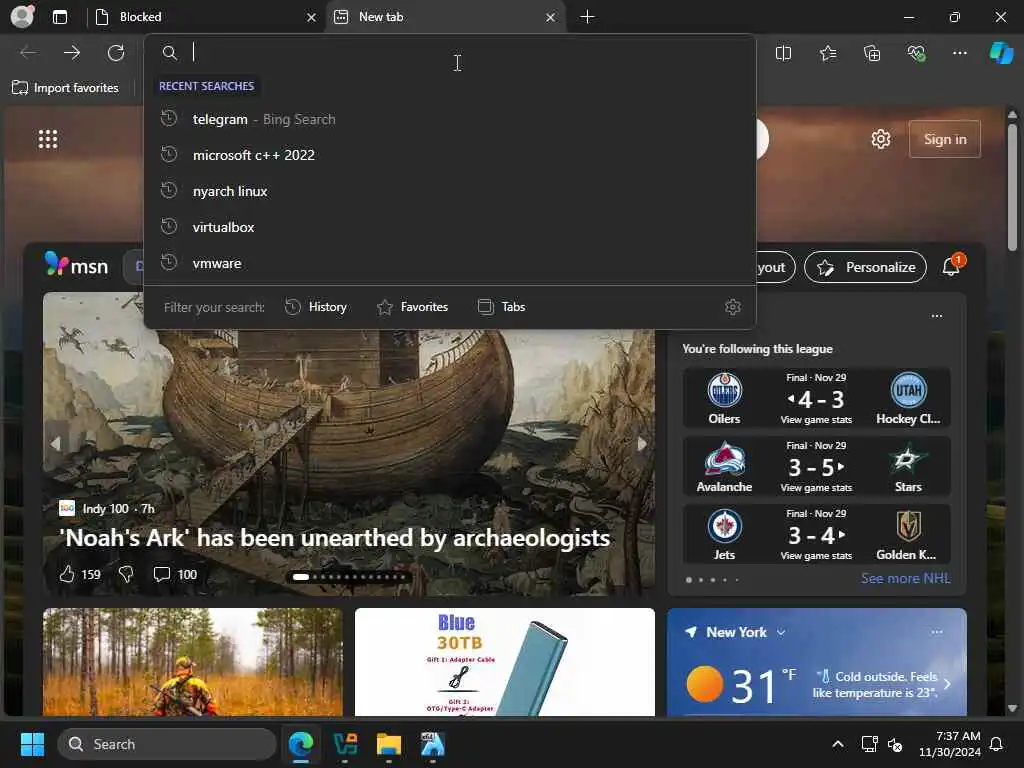The image size is (1024, 768).
Task: Show hidden system tray icons
Action: point(838,744)
